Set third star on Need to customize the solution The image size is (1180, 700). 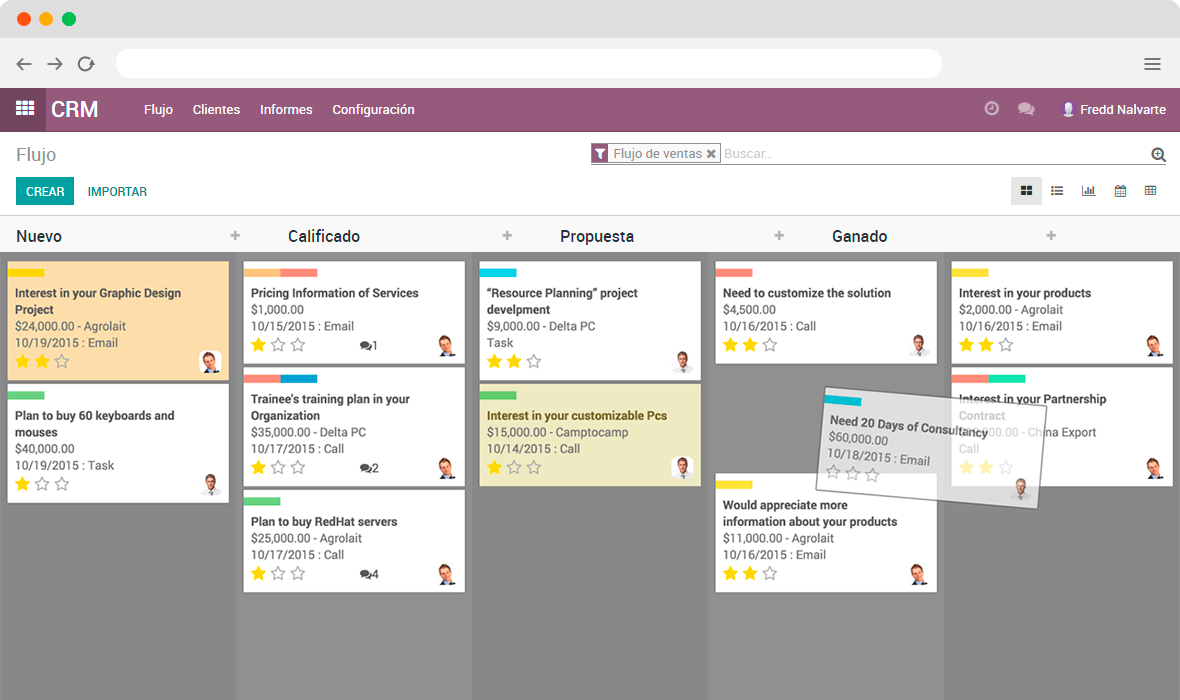(769, 344)
